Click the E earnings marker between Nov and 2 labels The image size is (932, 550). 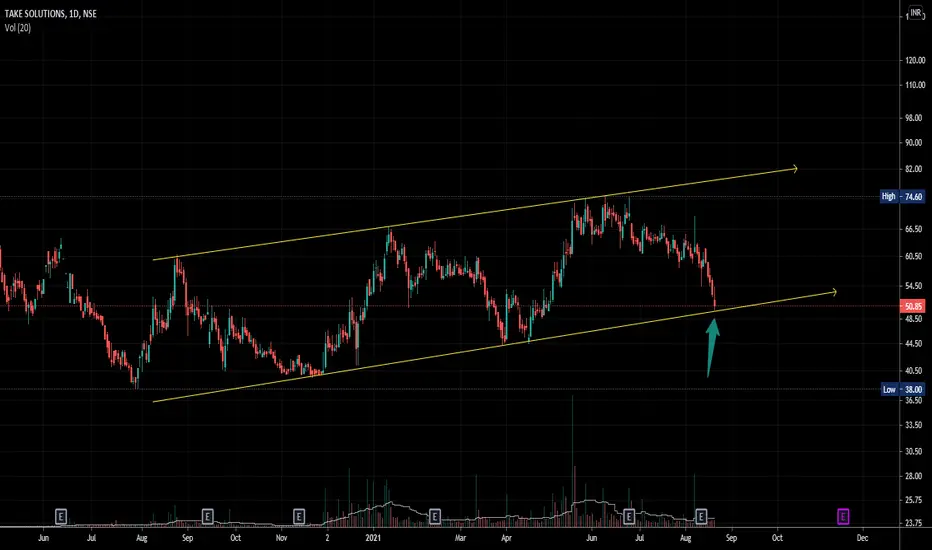pyautogui.click(x=299, y=516)
